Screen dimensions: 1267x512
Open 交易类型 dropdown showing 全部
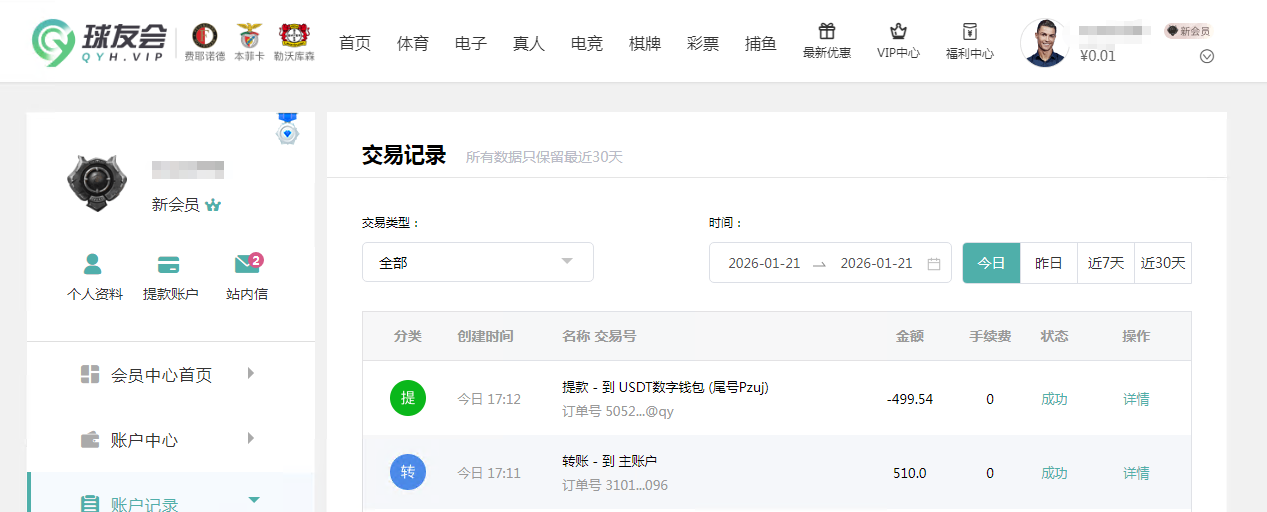click(478, 262)
